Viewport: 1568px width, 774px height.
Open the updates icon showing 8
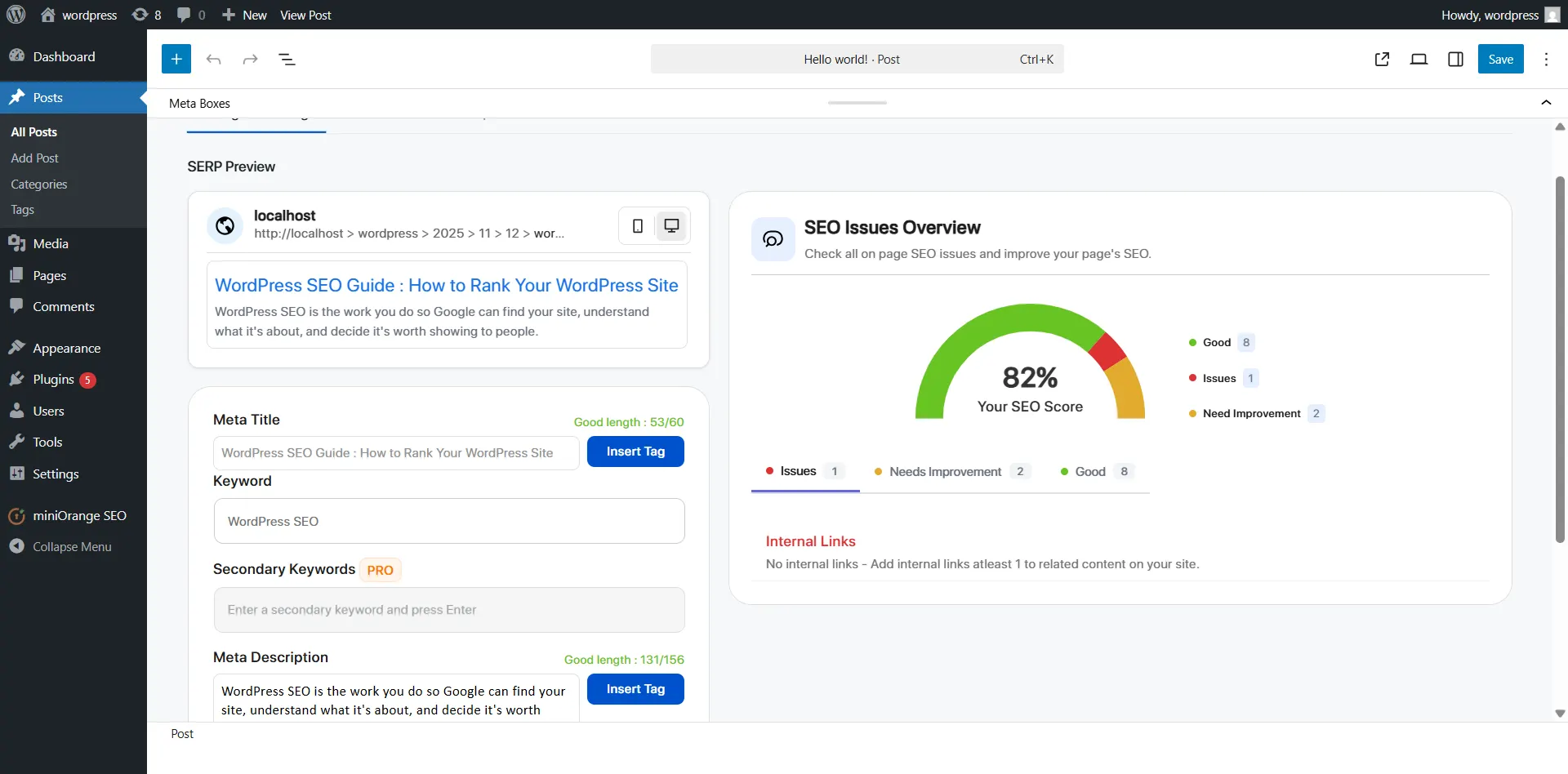coord(147,15)
